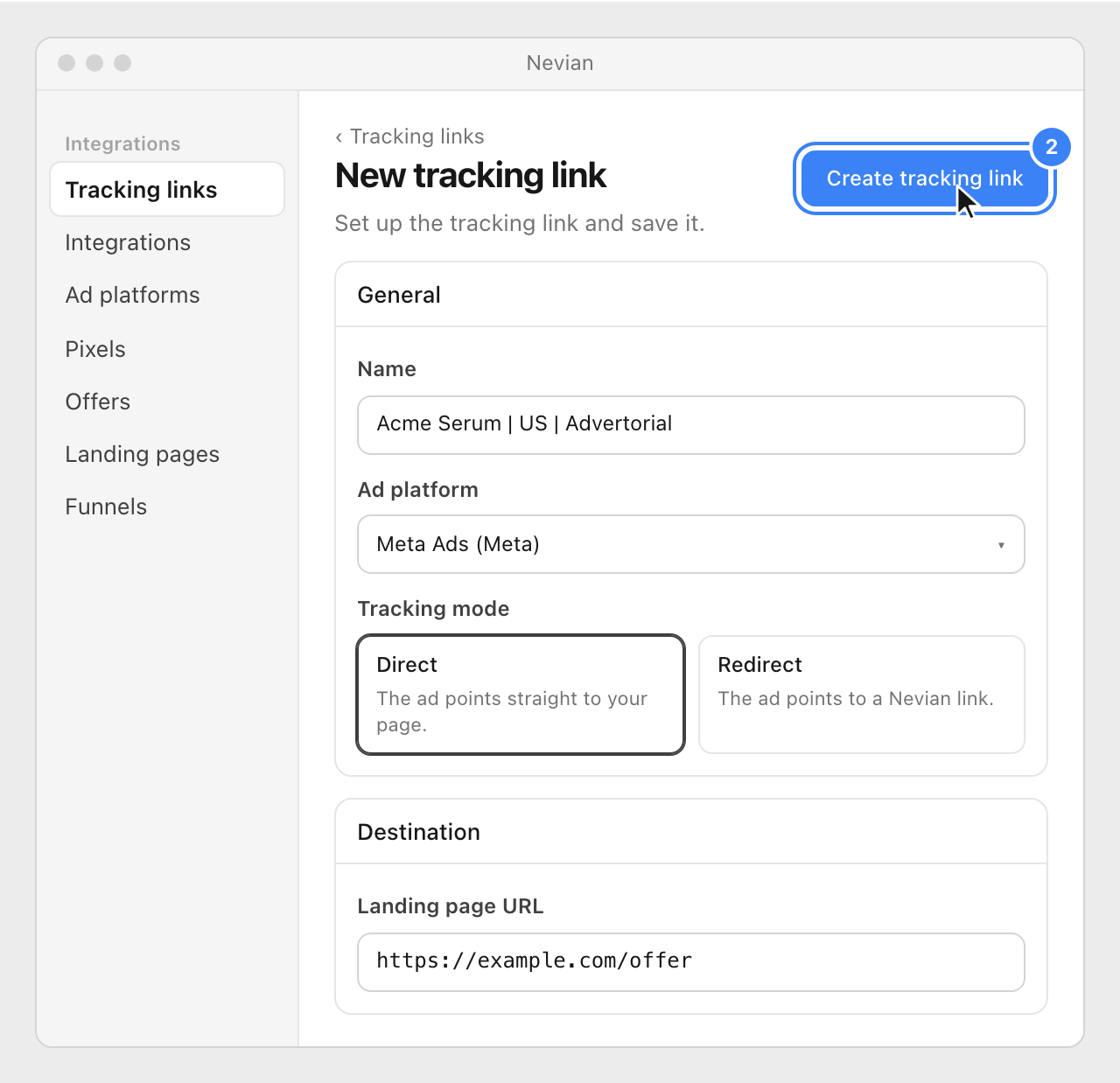Open Ad platforms in the sidebar
This screenshot has width=1120, height=1083.
[132, 295]
